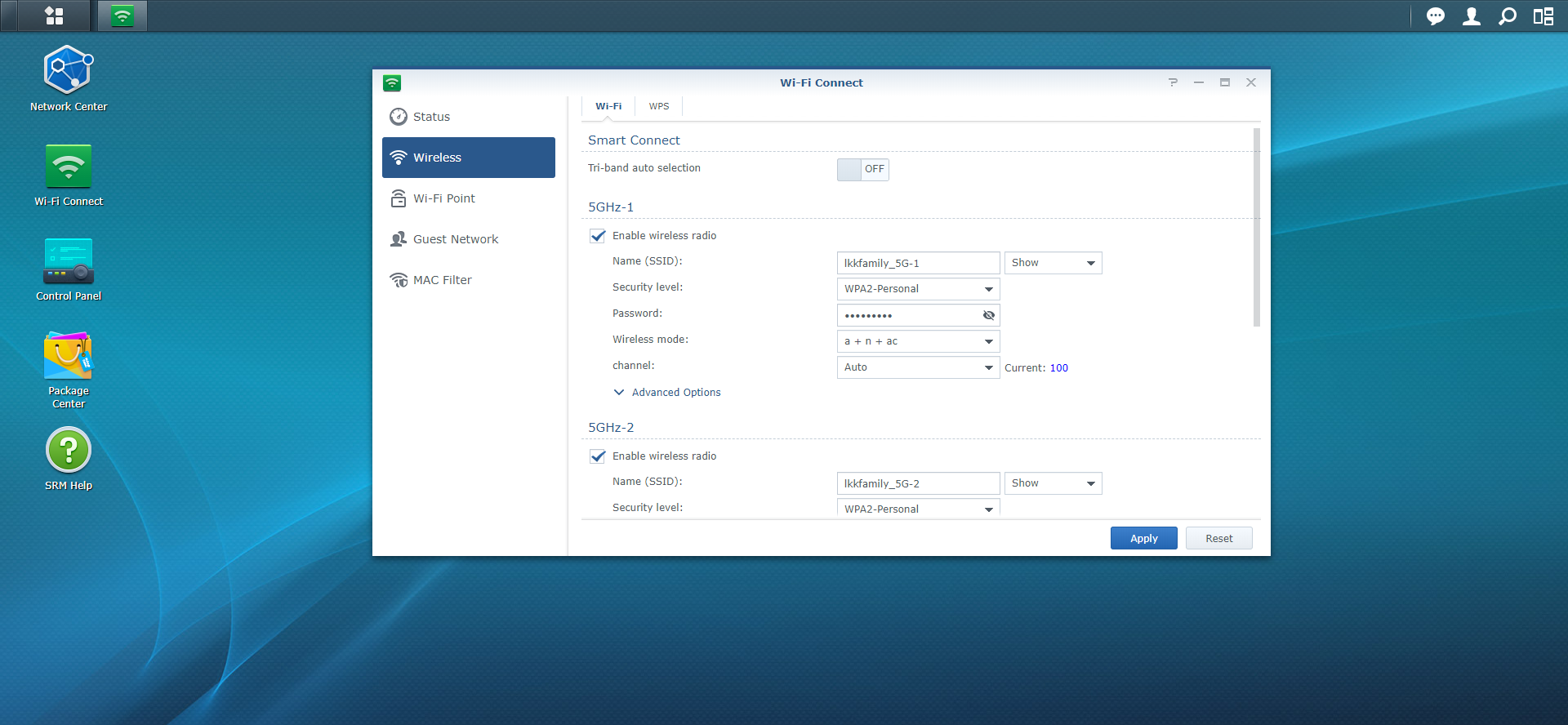1568x725 pixels.
Task: Click the Wi-Fi Point router icon
Action: coord(399,198)
